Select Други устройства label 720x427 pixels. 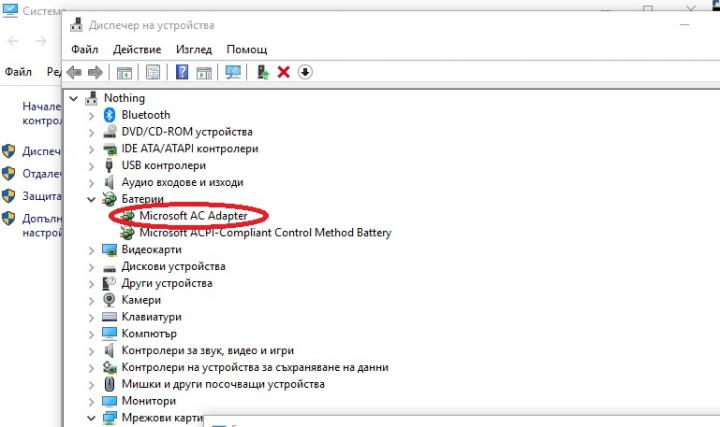pos(167,283)
